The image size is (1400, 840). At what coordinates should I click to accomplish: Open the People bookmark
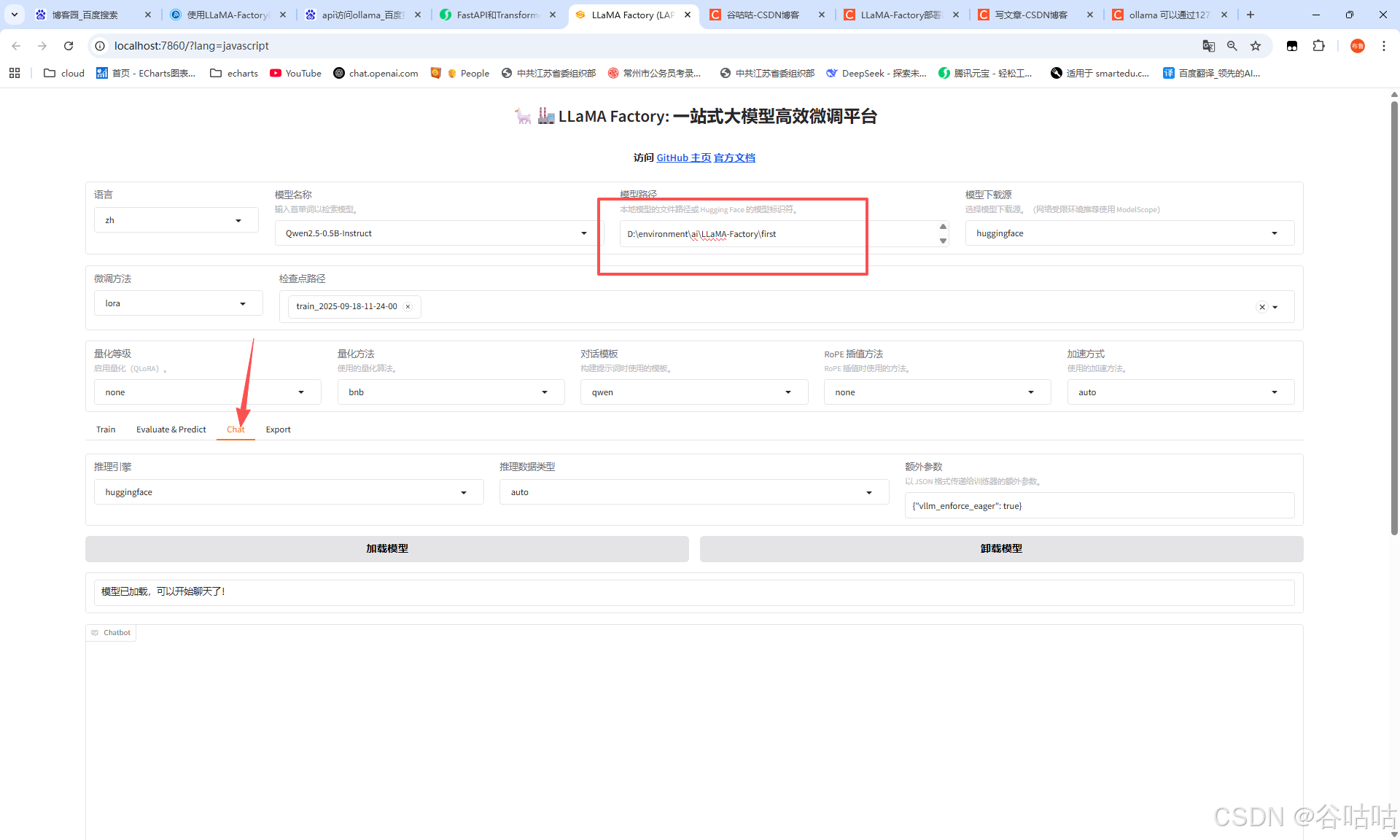pos(468,73)
